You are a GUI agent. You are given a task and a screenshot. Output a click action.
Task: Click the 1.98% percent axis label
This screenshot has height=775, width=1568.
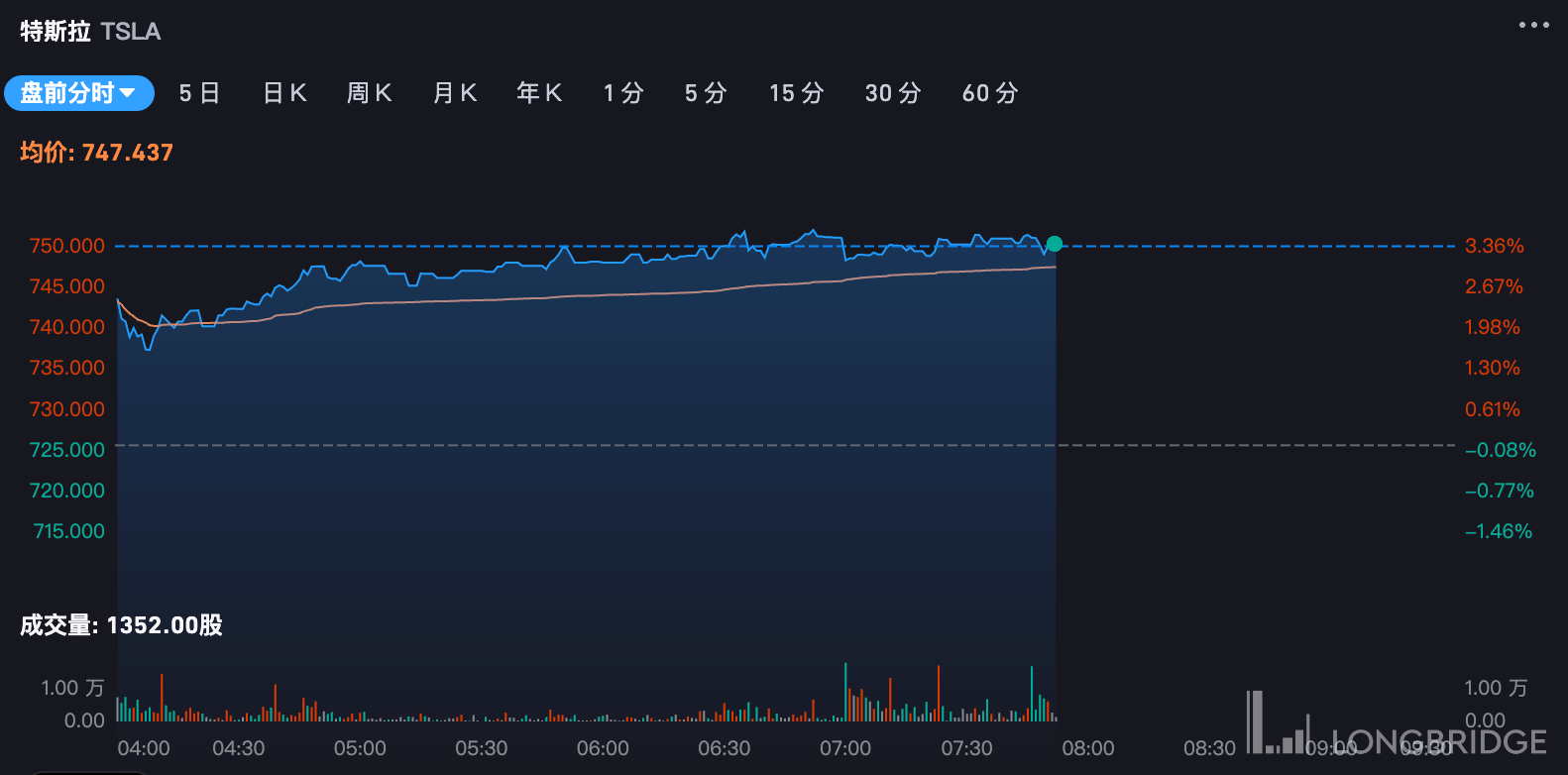coord(1493,327)
